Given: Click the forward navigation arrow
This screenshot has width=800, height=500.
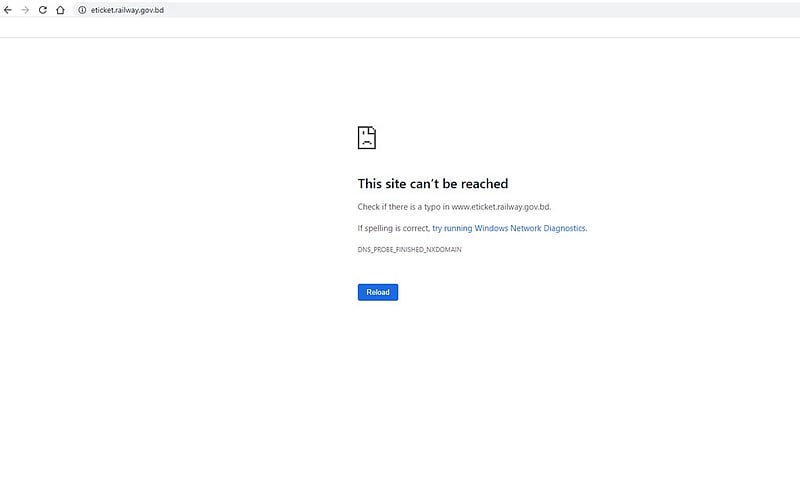Looking at the screenshot, I should [x=25, y=10].
